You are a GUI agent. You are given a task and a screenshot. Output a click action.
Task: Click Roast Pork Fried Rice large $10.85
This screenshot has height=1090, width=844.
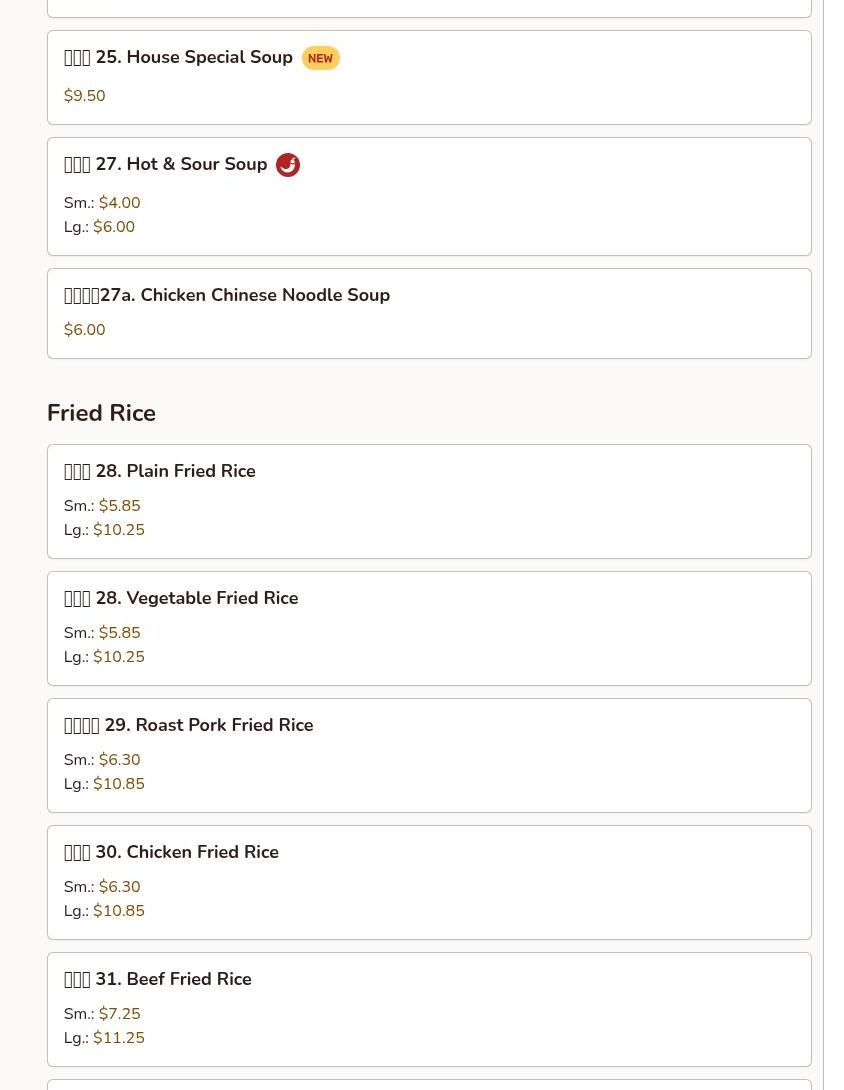(x=119, y=783)
